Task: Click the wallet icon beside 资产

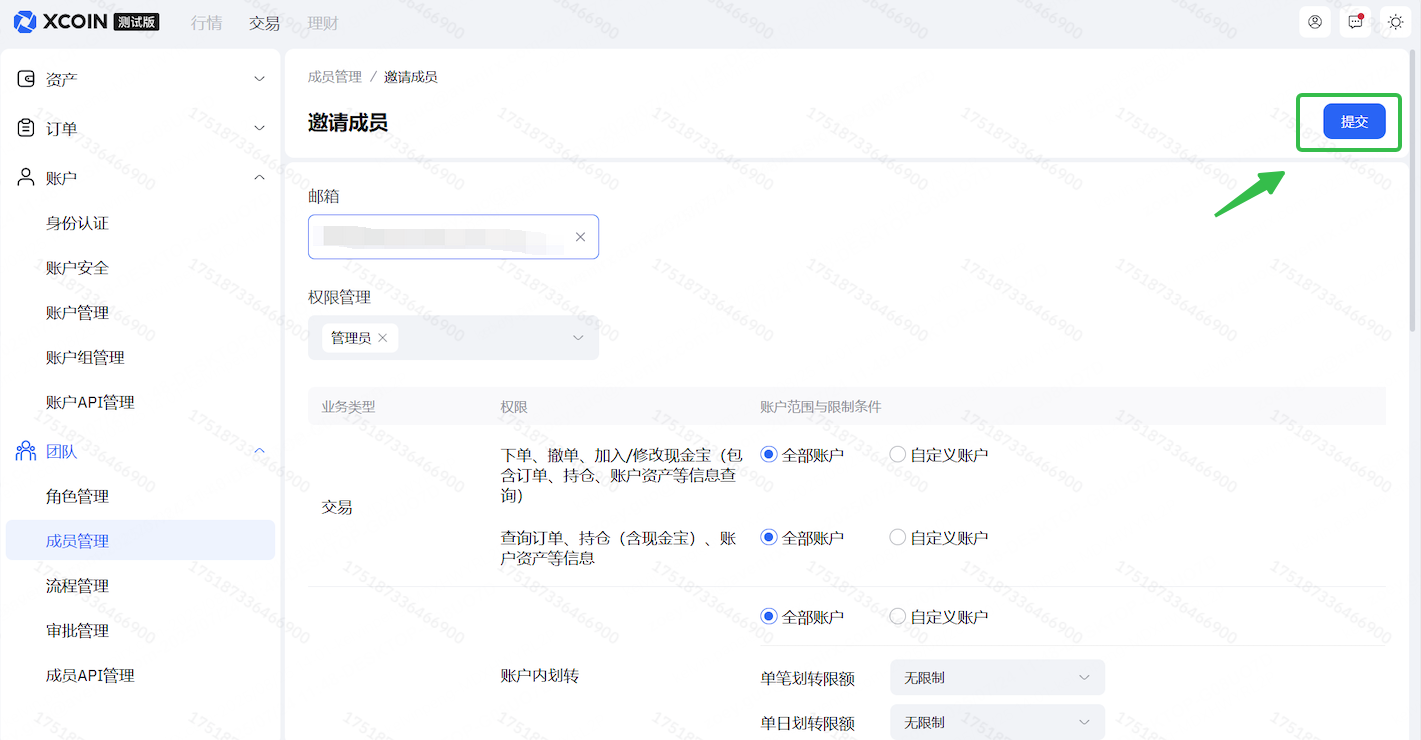Action: point(27,79)
